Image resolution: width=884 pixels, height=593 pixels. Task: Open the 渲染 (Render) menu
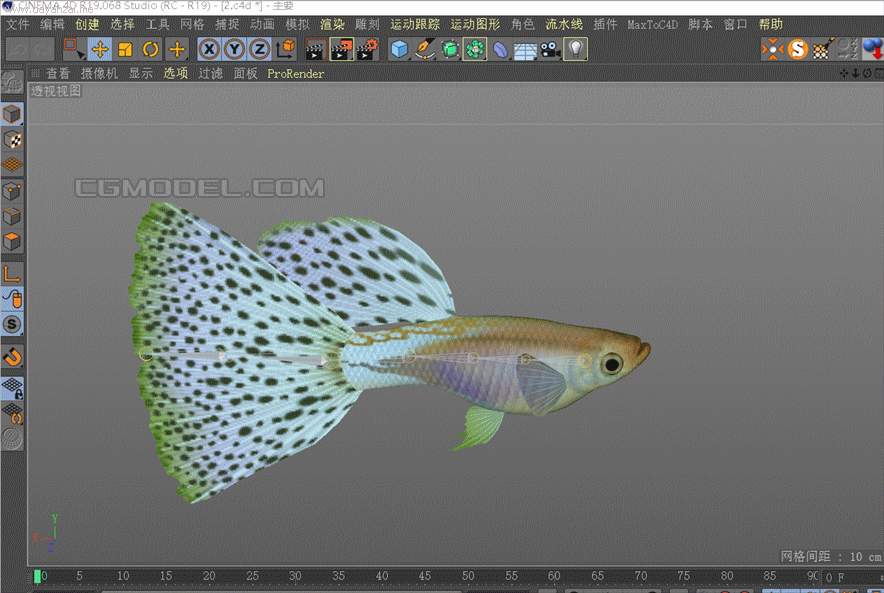point(332,24)
